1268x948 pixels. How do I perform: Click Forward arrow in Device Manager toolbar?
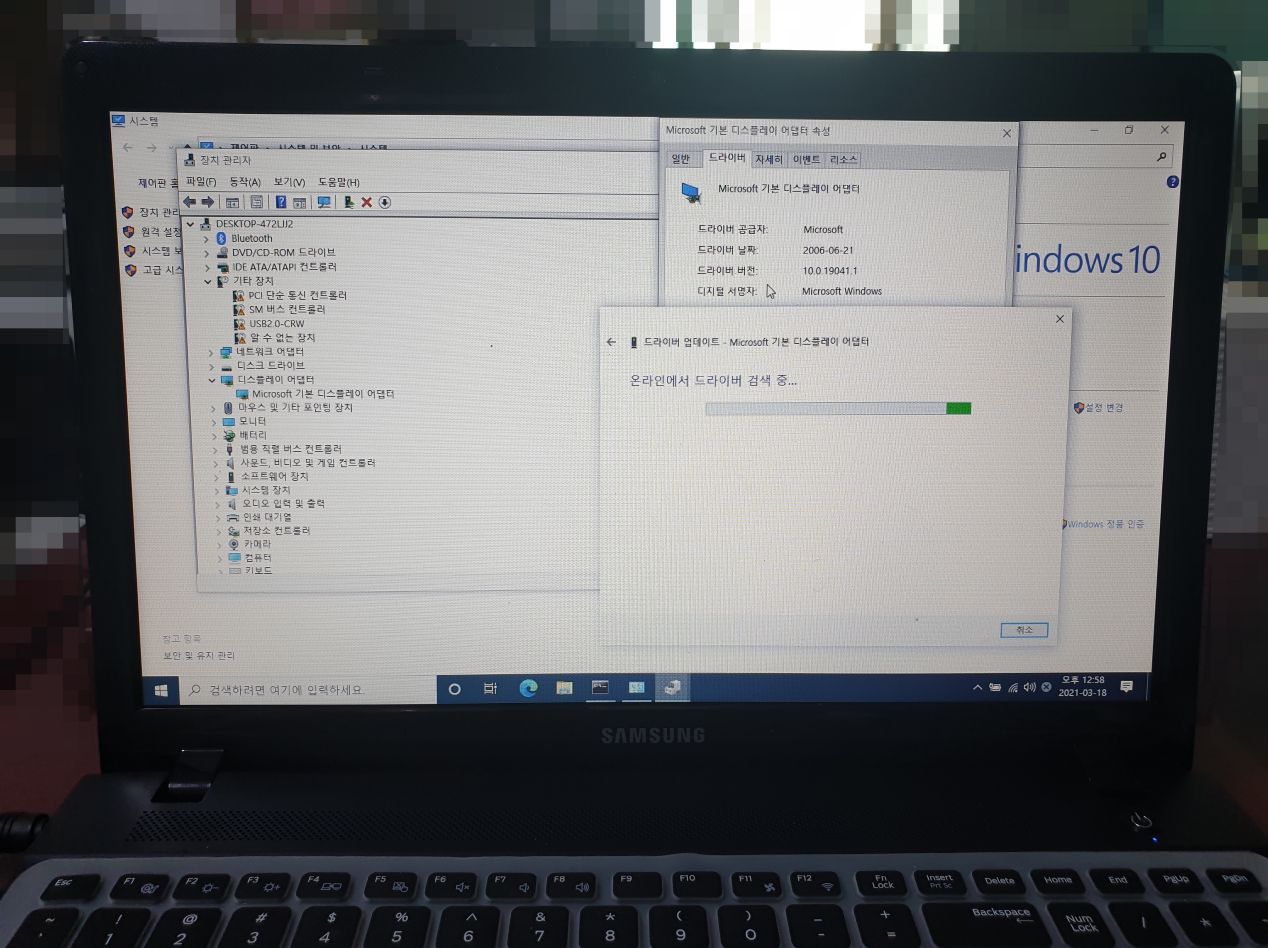coord(207,202)
